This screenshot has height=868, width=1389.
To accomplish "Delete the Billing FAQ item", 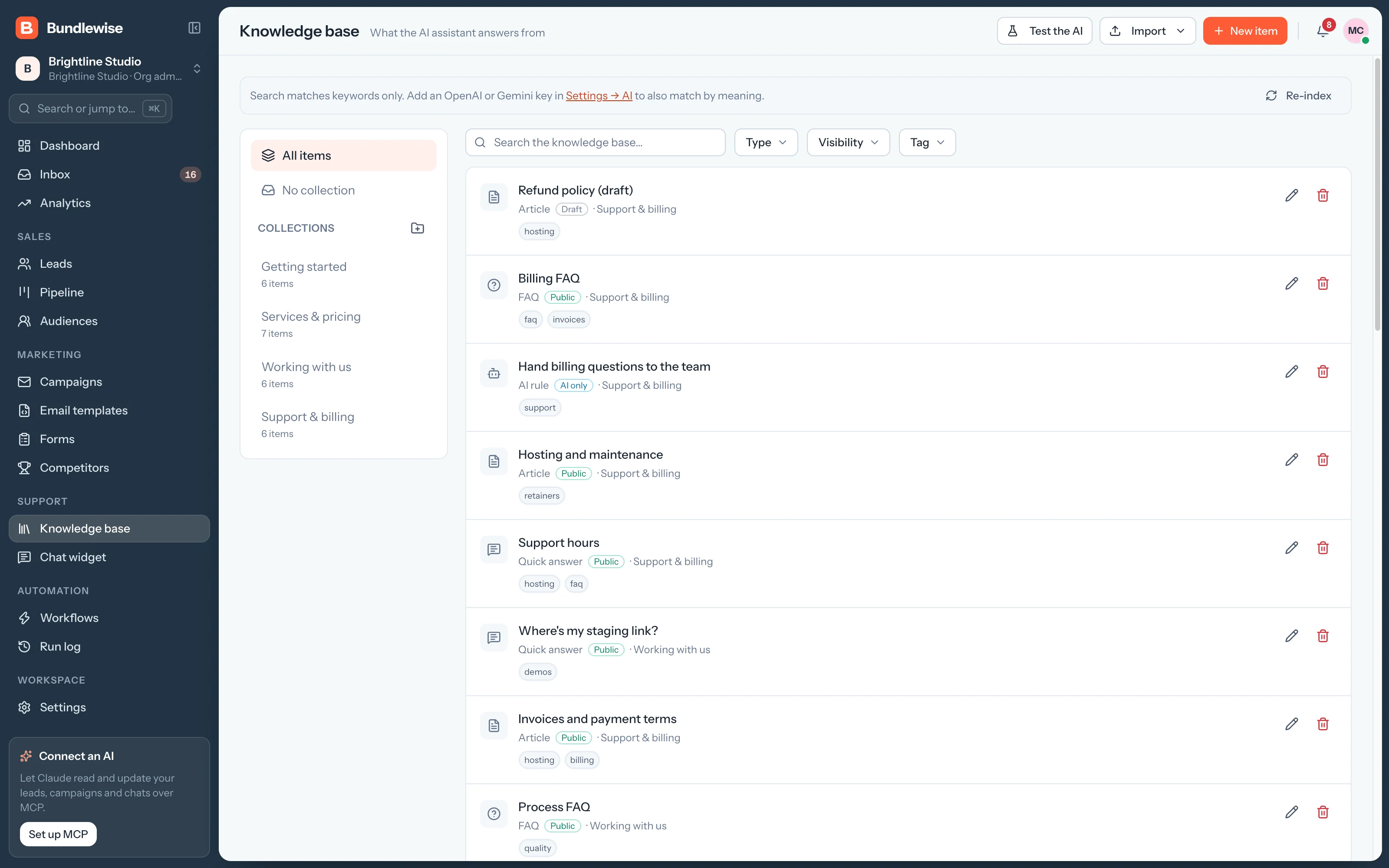I will point(1323,283).
